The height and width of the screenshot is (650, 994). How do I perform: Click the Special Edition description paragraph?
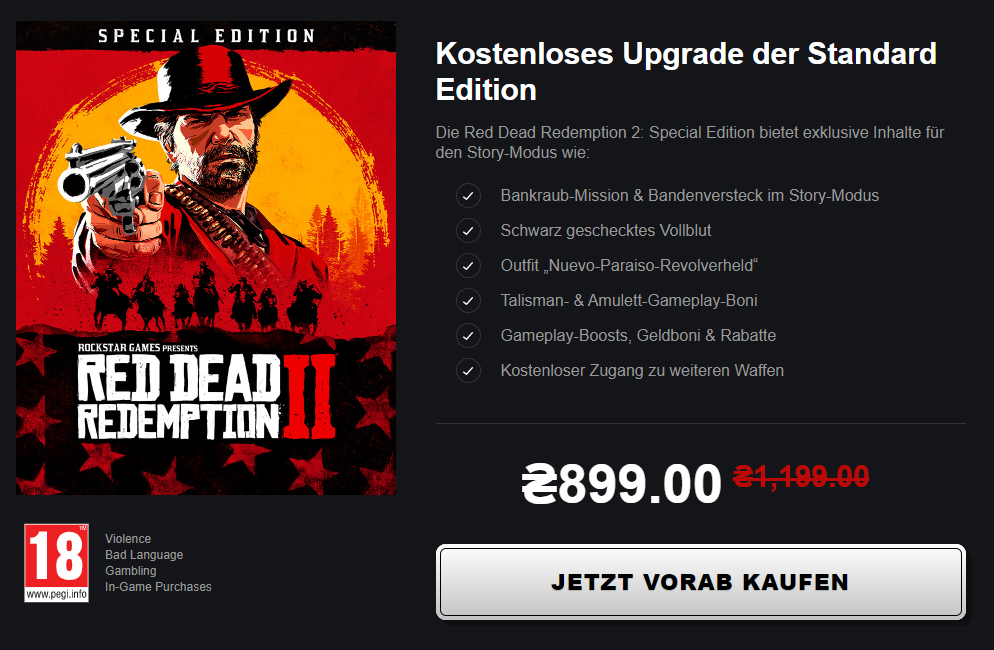[x=690, y=142]
